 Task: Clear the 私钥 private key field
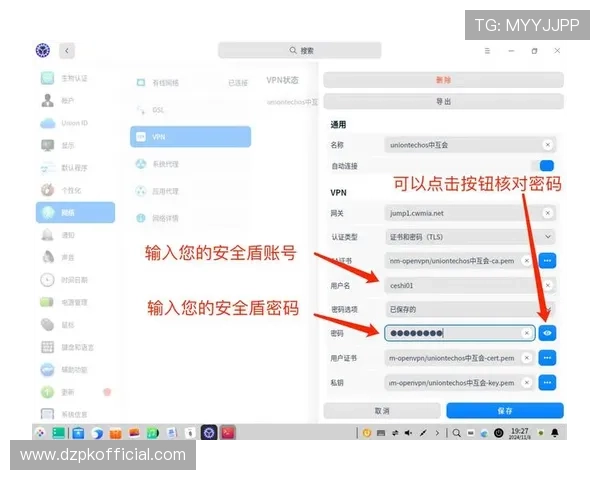(527, 382)
